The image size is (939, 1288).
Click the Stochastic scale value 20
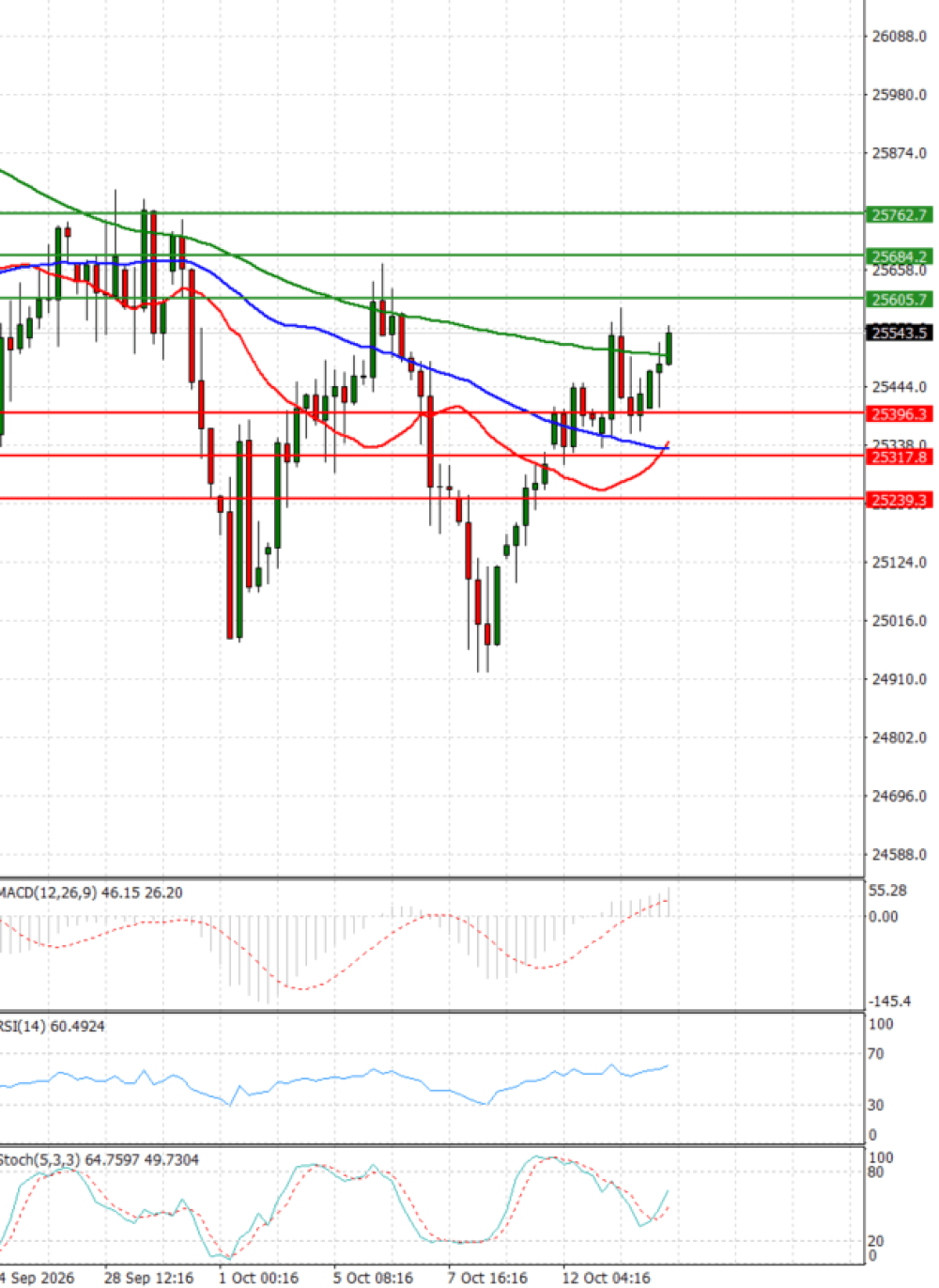coord(875,1241)
